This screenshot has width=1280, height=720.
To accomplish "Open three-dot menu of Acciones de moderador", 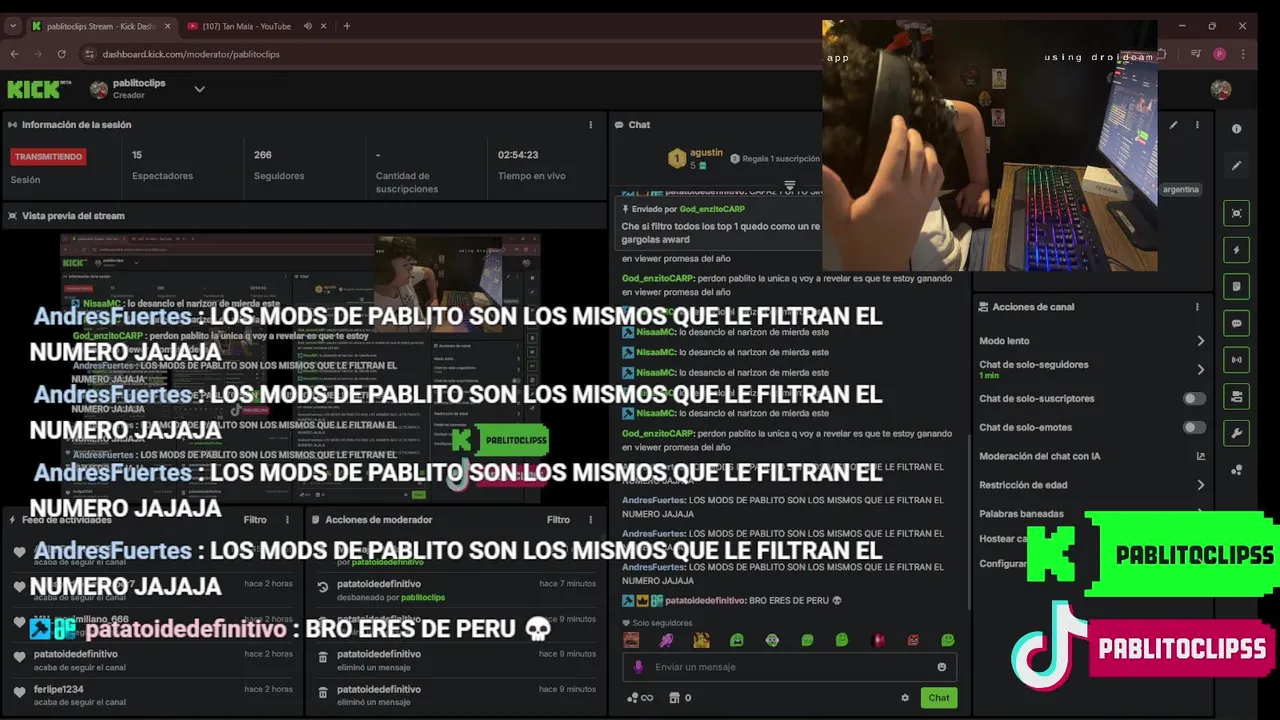I will point(590,520).
